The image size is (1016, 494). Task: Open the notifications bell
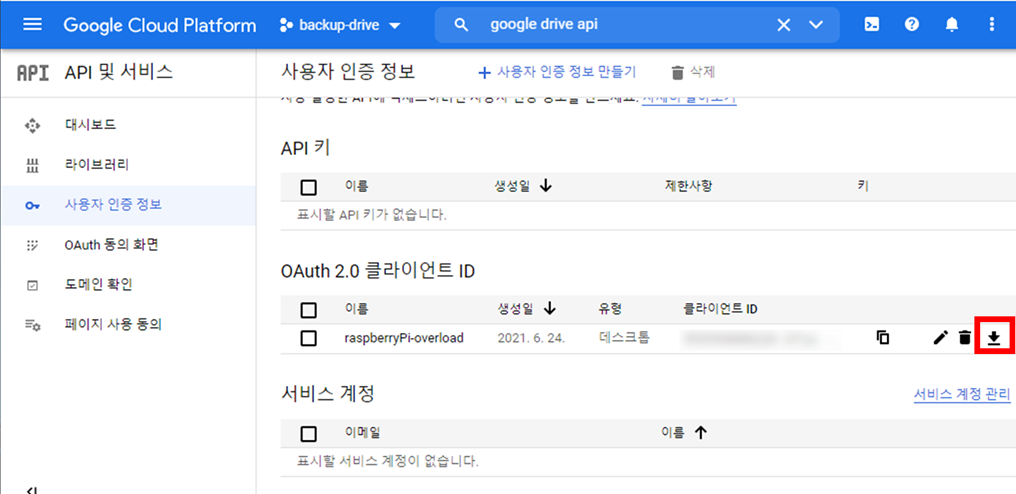pos(951,25)
